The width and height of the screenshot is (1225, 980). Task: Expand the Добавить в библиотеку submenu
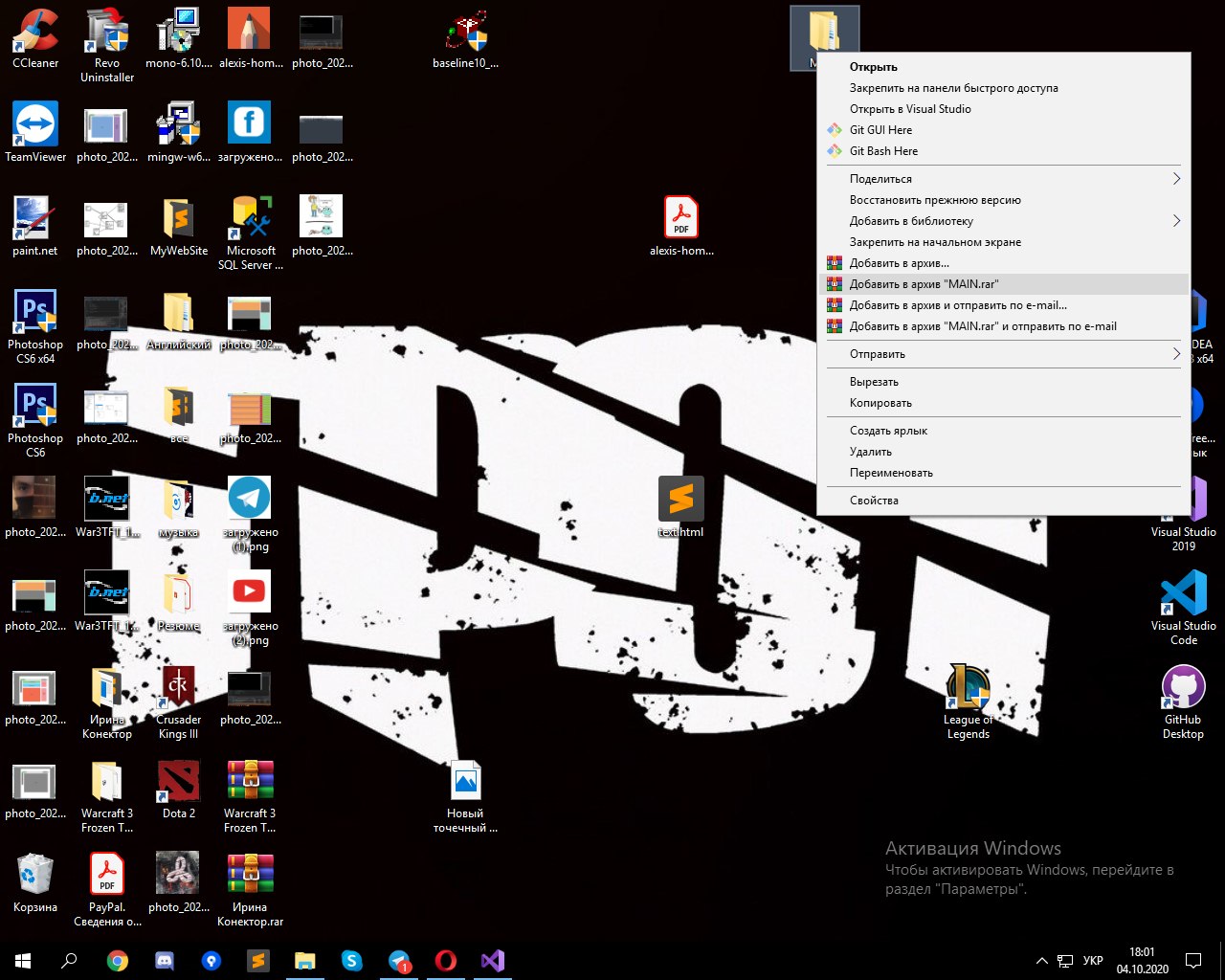(1004, 221)
